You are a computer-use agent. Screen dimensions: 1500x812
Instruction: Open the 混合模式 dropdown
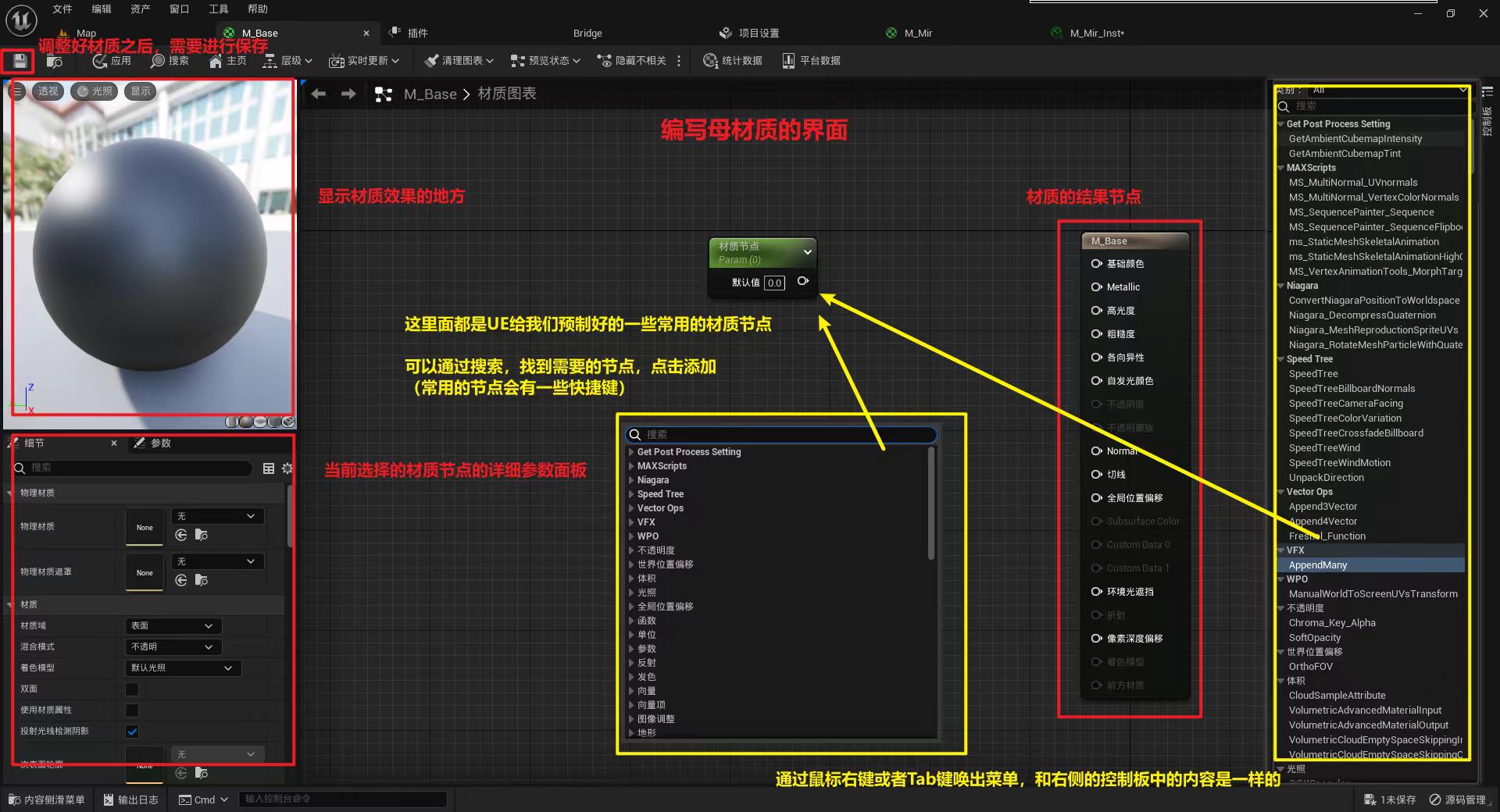pyautogui.click(x=172, y=646)
